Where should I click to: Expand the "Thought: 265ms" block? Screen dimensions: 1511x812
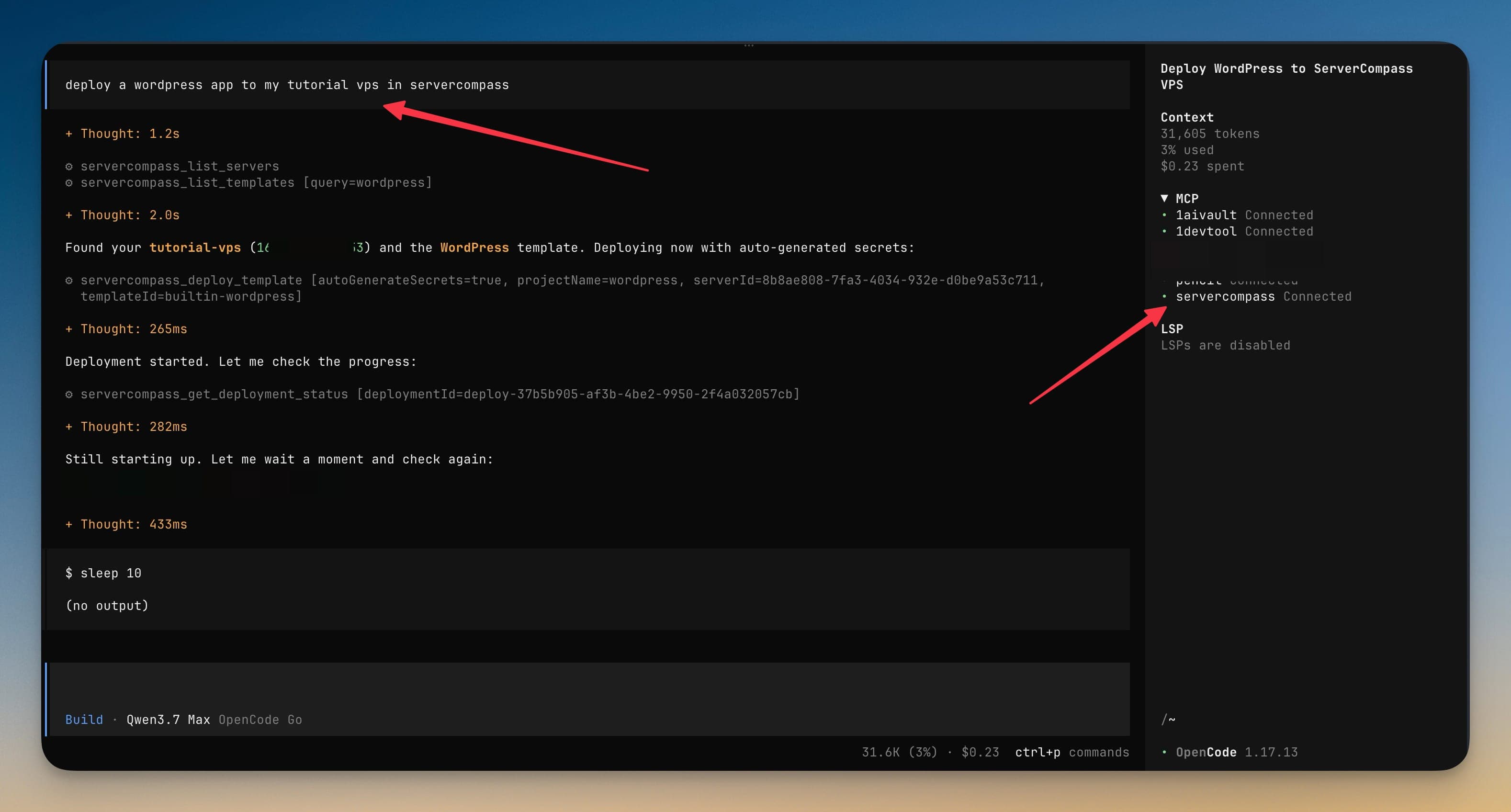126,329
